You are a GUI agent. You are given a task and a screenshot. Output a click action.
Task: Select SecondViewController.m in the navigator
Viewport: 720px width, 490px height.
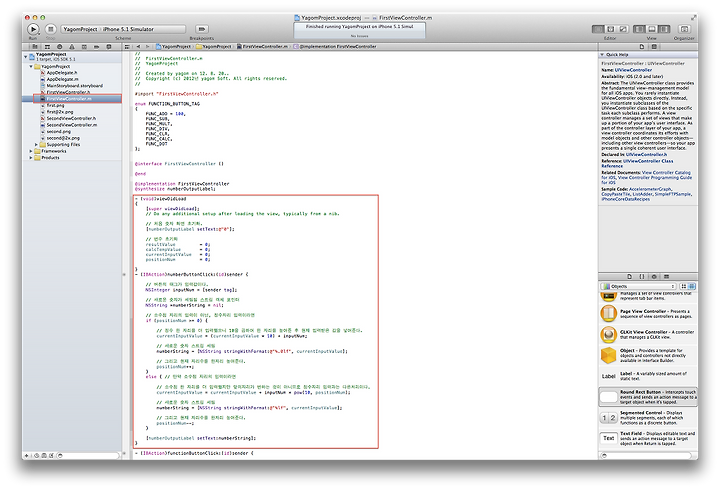click(73, 125)
